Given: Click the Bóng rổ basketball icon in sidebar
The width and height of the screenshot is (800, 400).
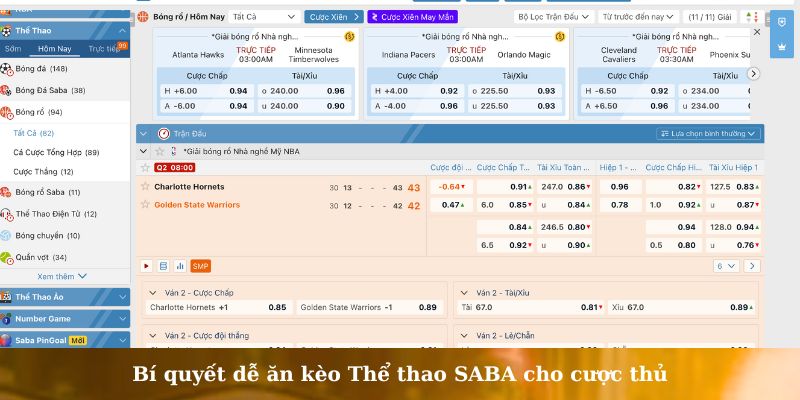Looking at the screenshot, I should pyautogui.click(x=6, y=112).
